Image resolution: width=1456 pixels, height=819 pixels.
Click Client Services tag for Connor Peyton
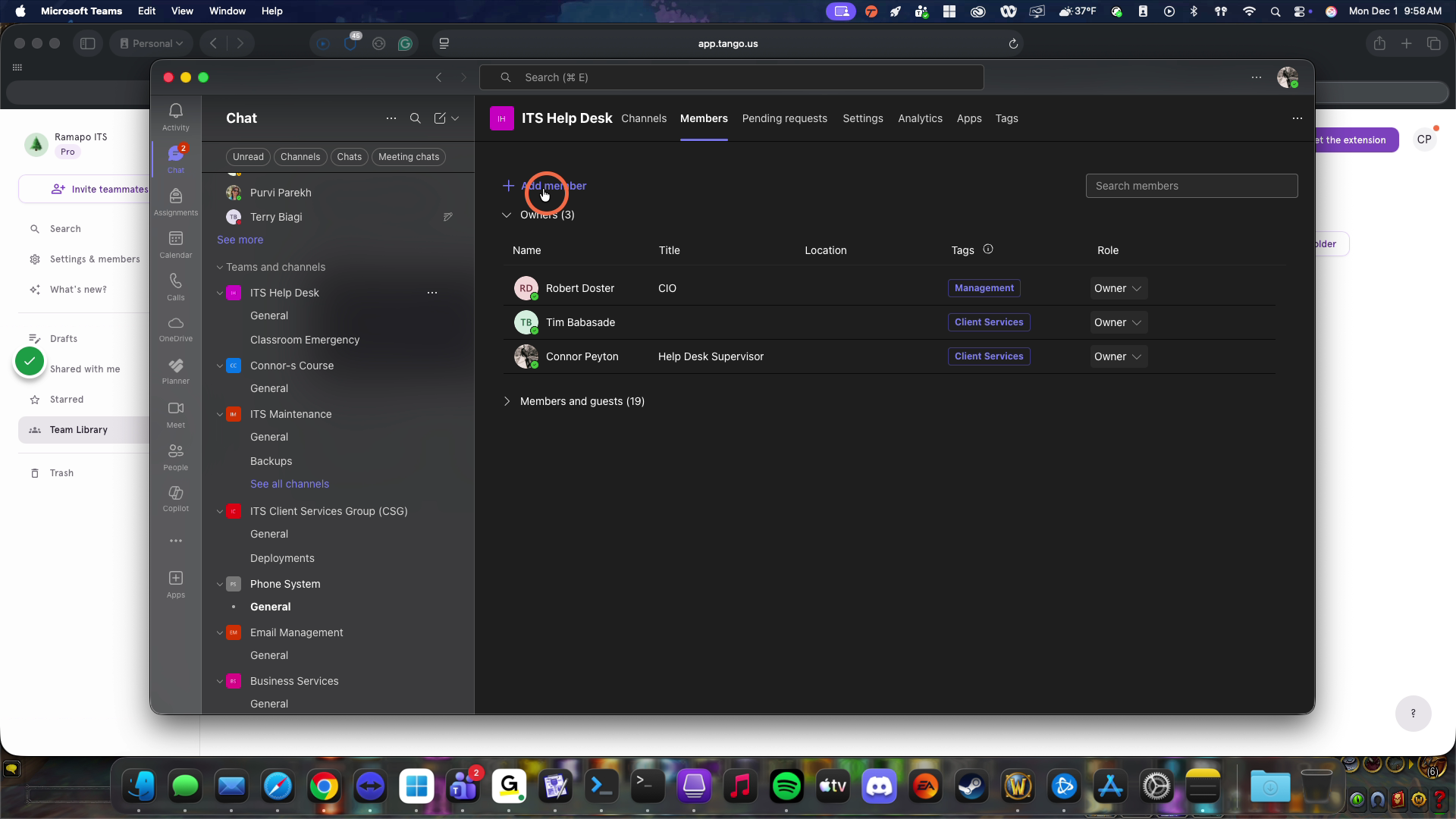point(989,356)
